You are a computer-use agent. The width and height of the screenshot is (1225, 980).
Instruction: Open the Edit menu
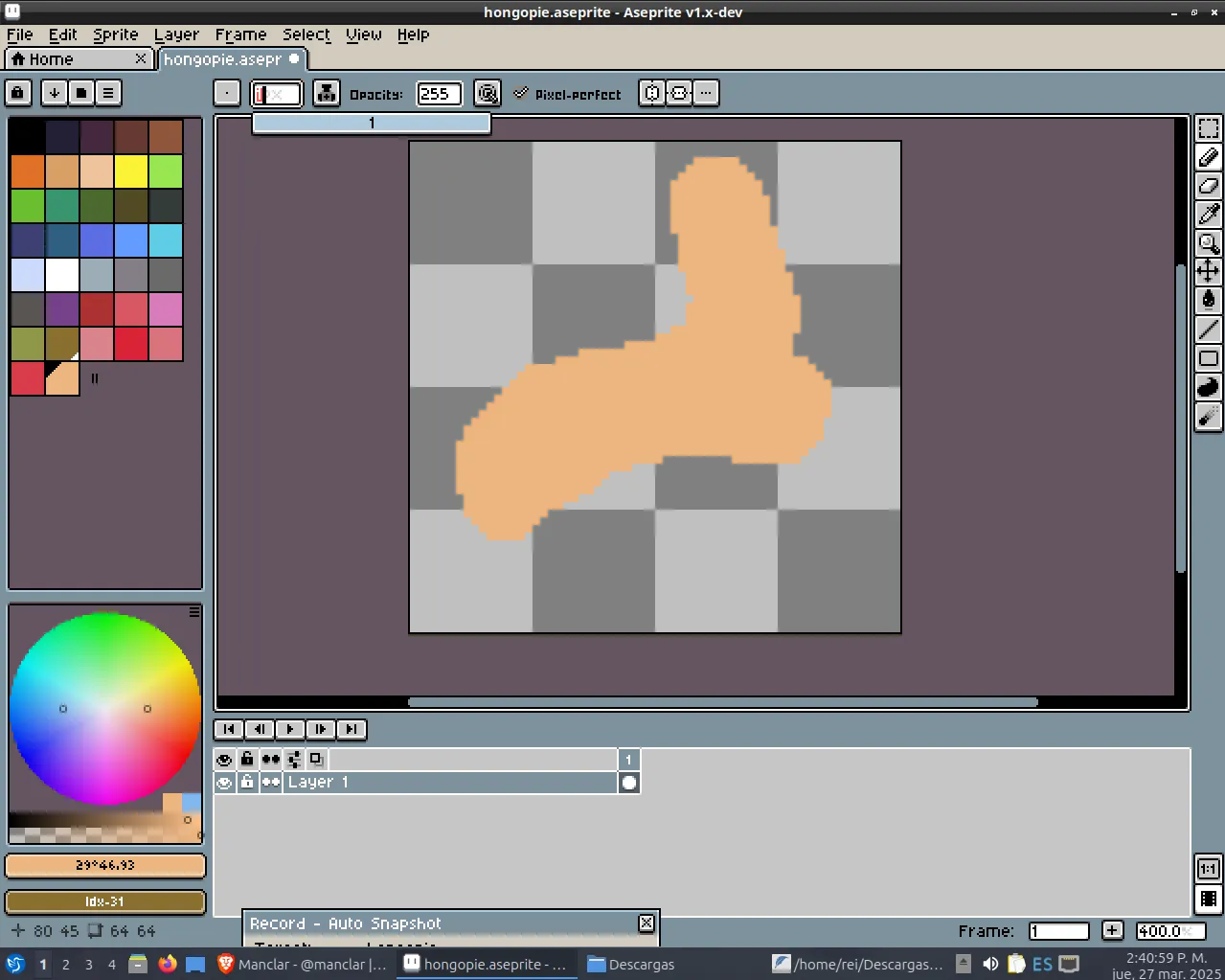[63, 34]
